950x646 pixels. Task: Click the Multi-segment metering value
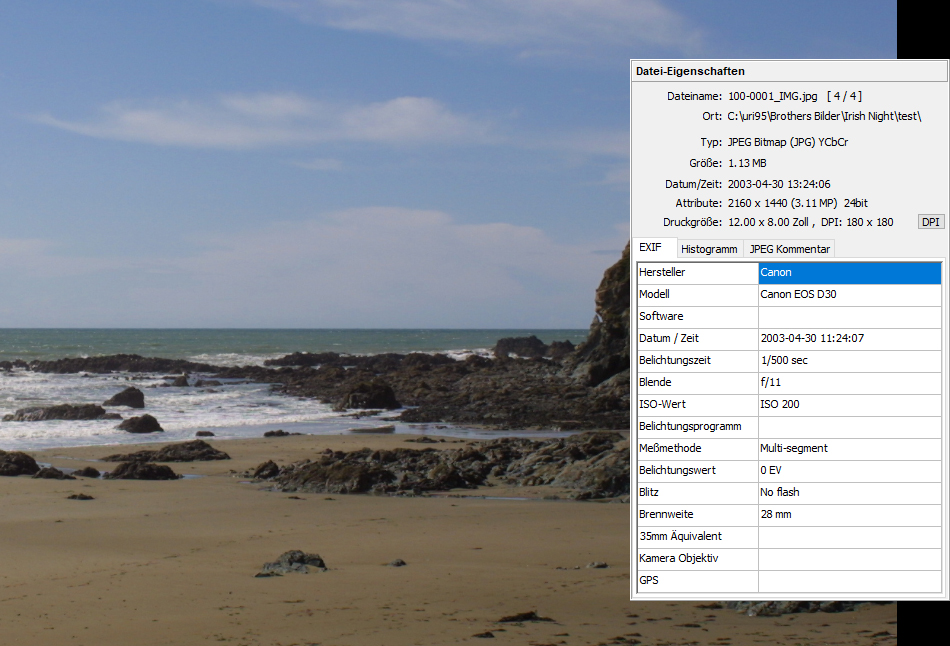click(x=849, y=449)
